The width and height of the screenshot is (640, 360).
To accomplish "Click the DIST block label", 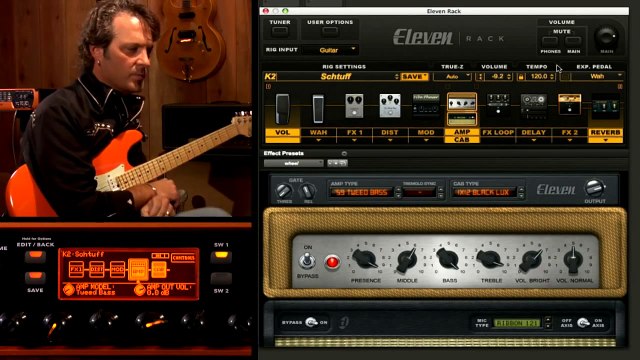I will (x=390, y=132).
